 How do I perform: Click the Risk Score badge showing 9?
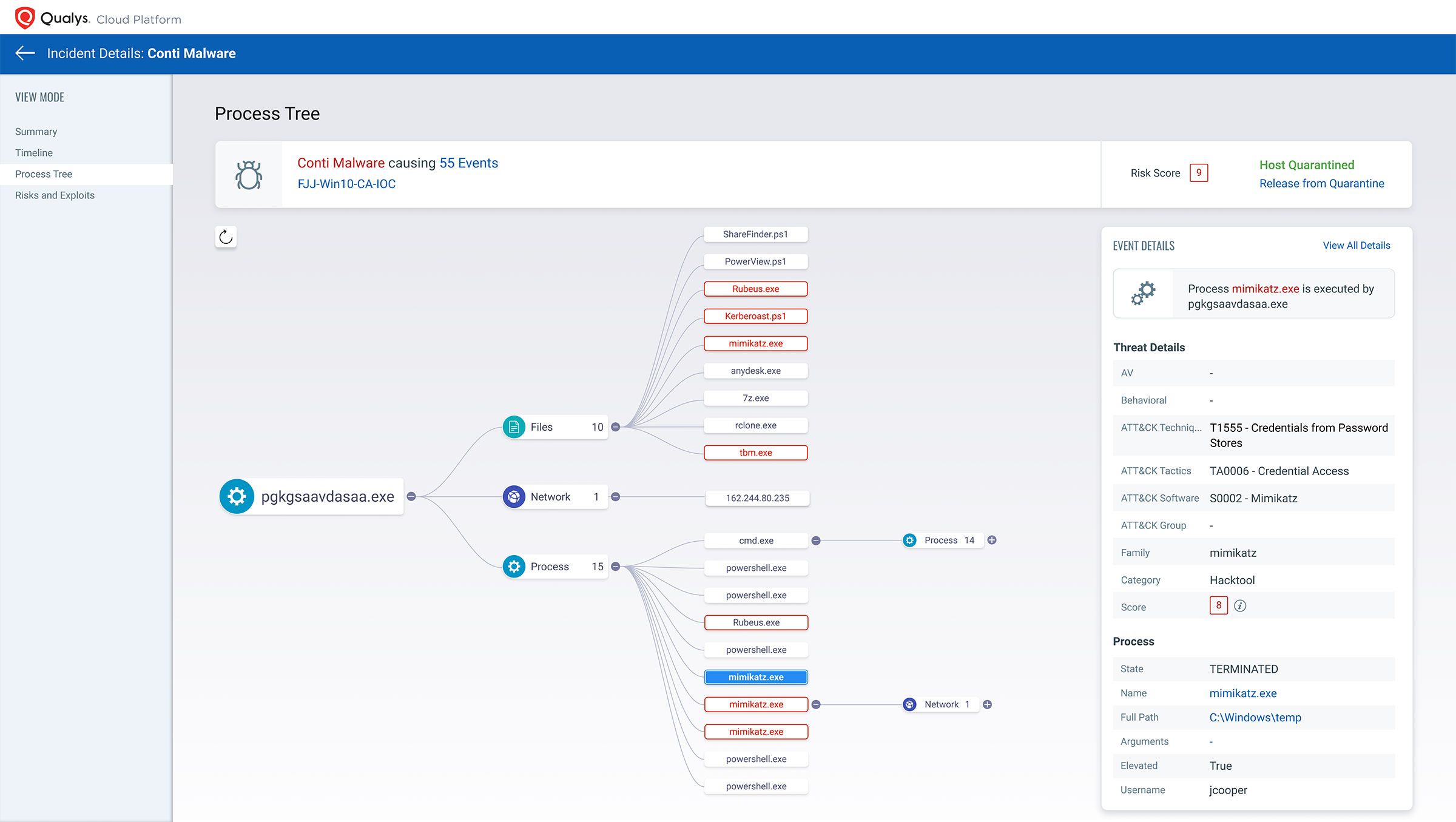1199,173
